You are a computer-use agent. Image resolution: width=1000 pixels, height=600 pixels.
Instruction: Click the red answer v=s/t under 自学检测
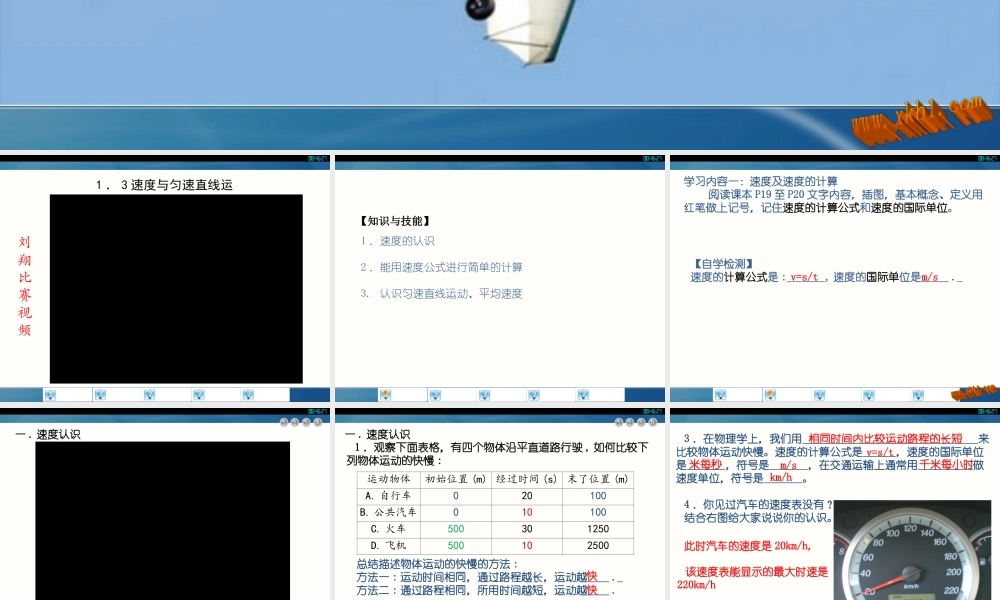[804, 277]
